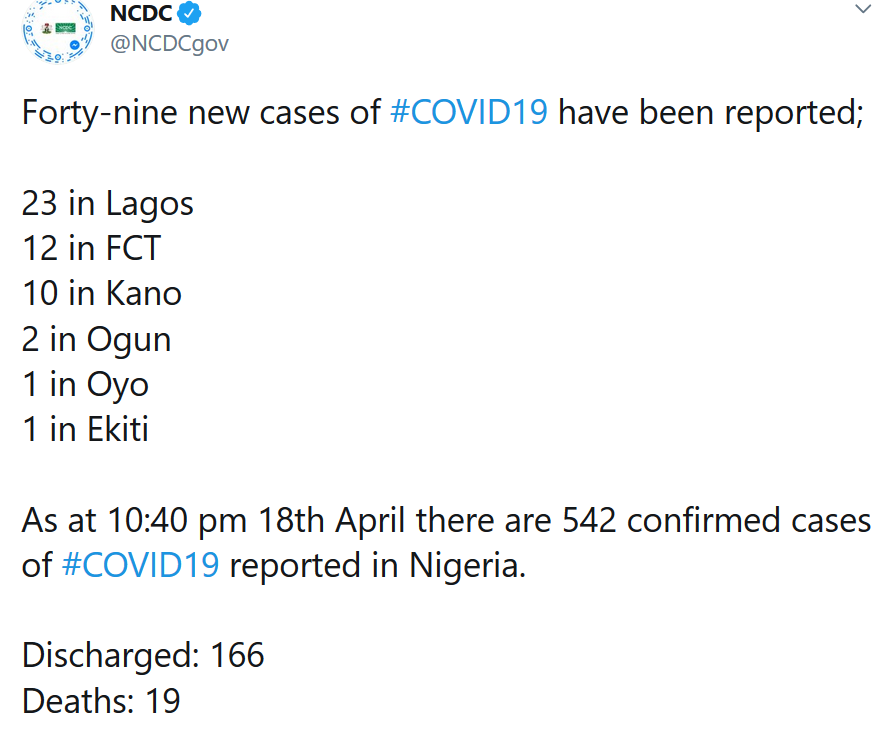
Task: Open the NCDC display name link
Action: (x=141, y=14)
